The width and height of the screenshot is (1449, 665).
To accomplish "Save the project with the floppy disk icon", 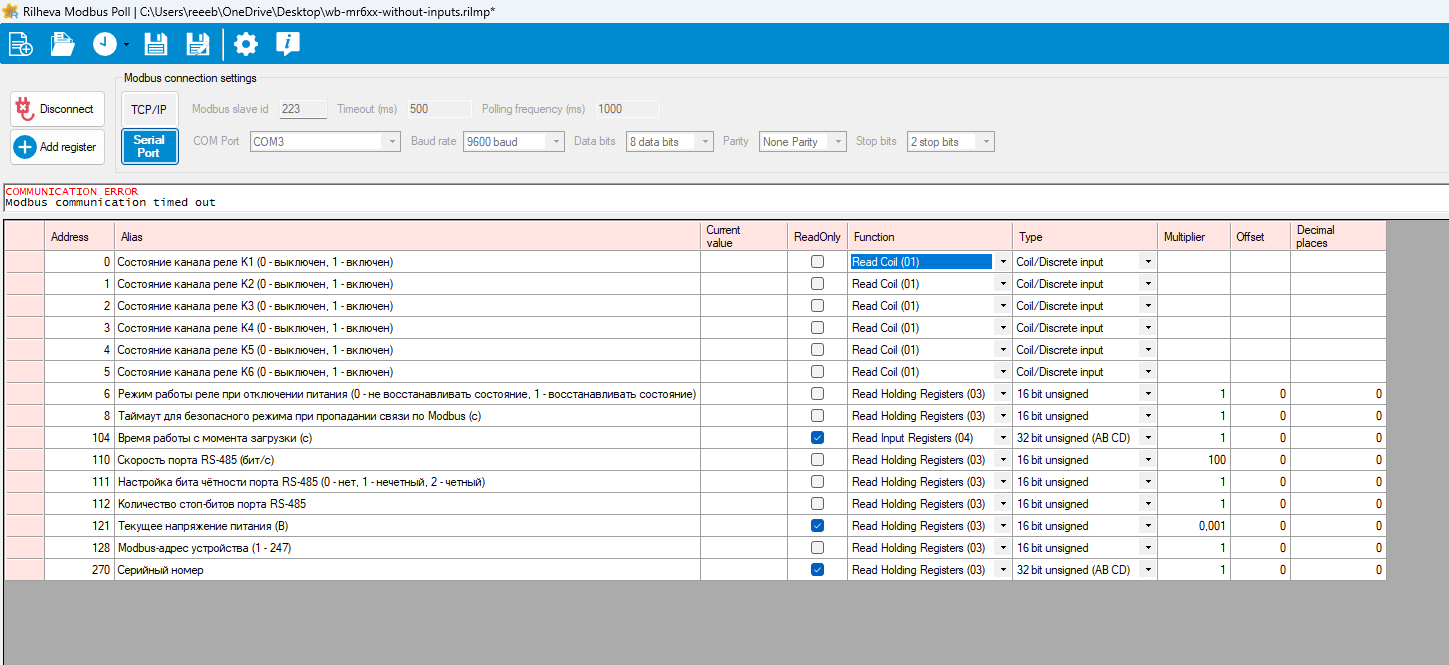I will coord(156,44).
